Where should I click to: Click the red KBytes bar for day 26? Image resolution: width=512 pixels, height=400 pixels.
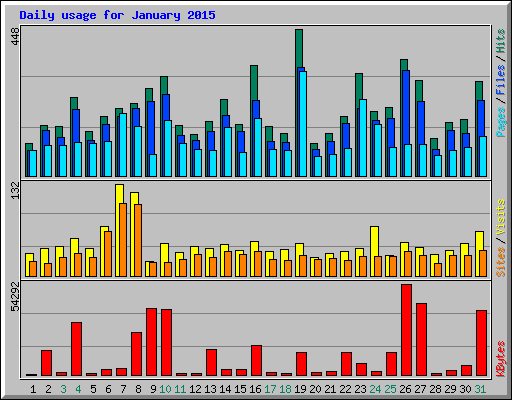[406, 330]
